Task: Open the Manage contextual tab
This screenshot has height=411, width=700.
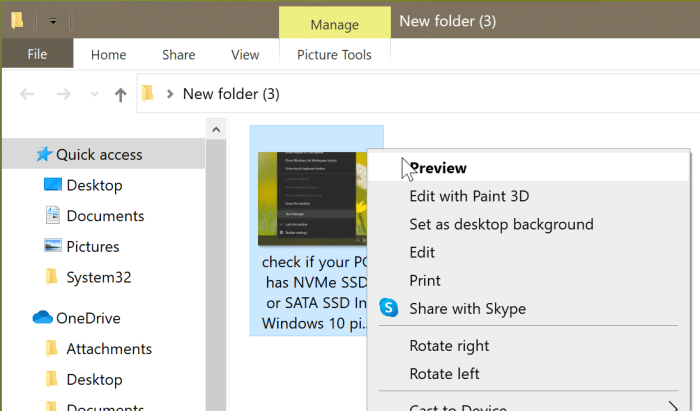Action: [334, 23]
